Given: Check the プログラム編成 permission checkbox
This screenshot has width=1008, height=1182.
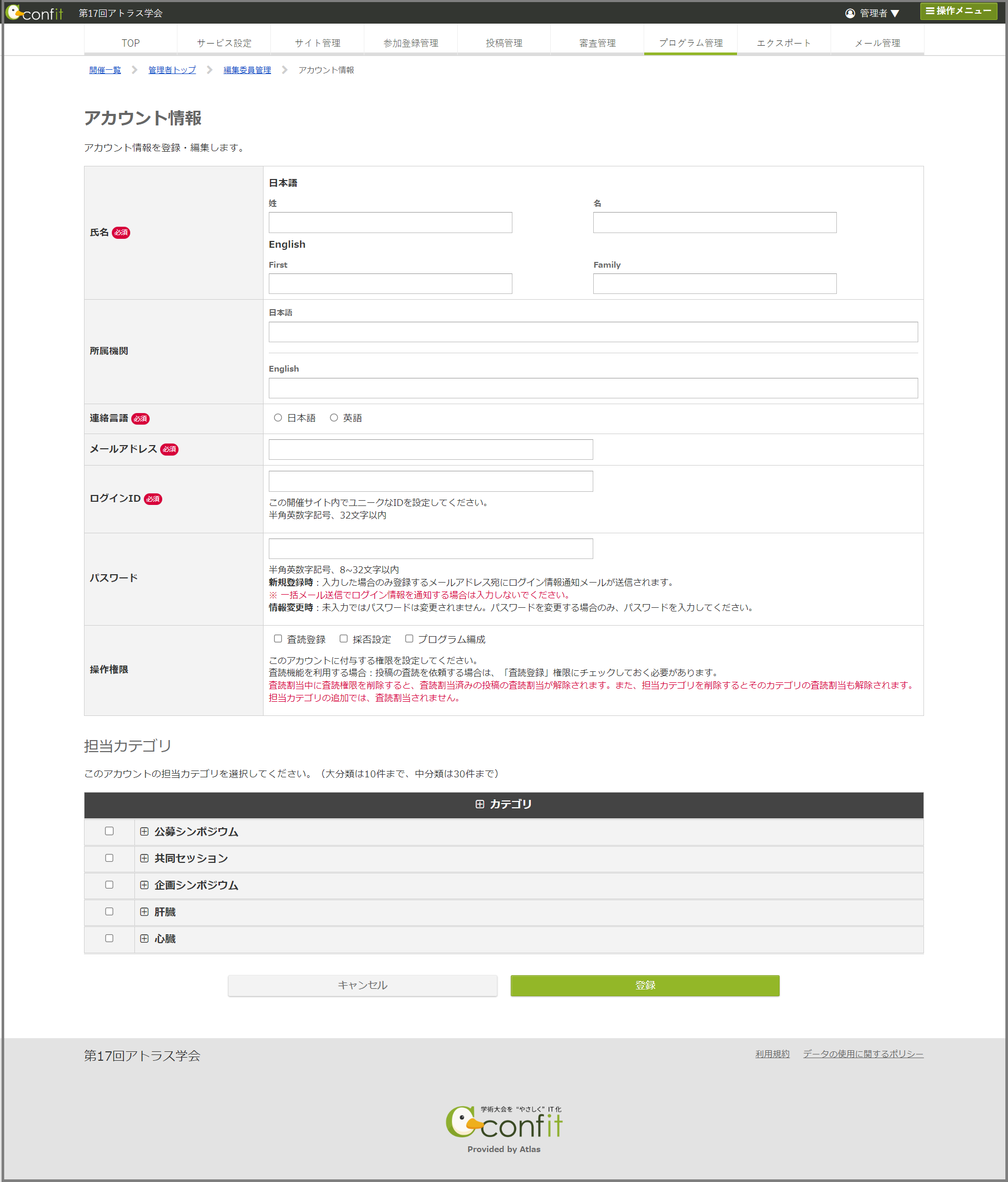Looking at the screenshot, I should point(409,638).
